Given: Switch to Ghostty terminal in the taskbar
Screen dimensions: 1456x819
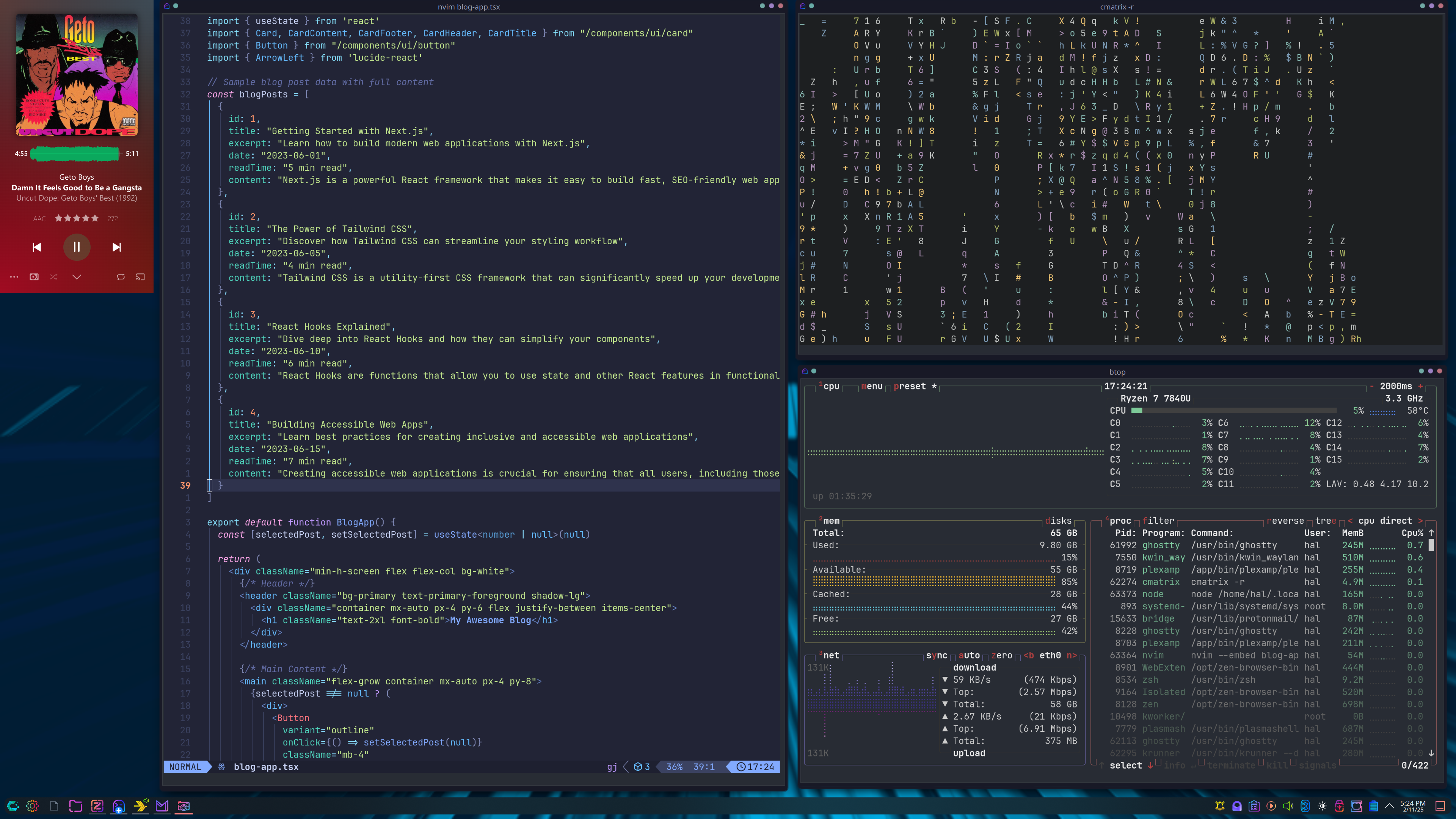Looking at the screenshot, I should (119, 806).
